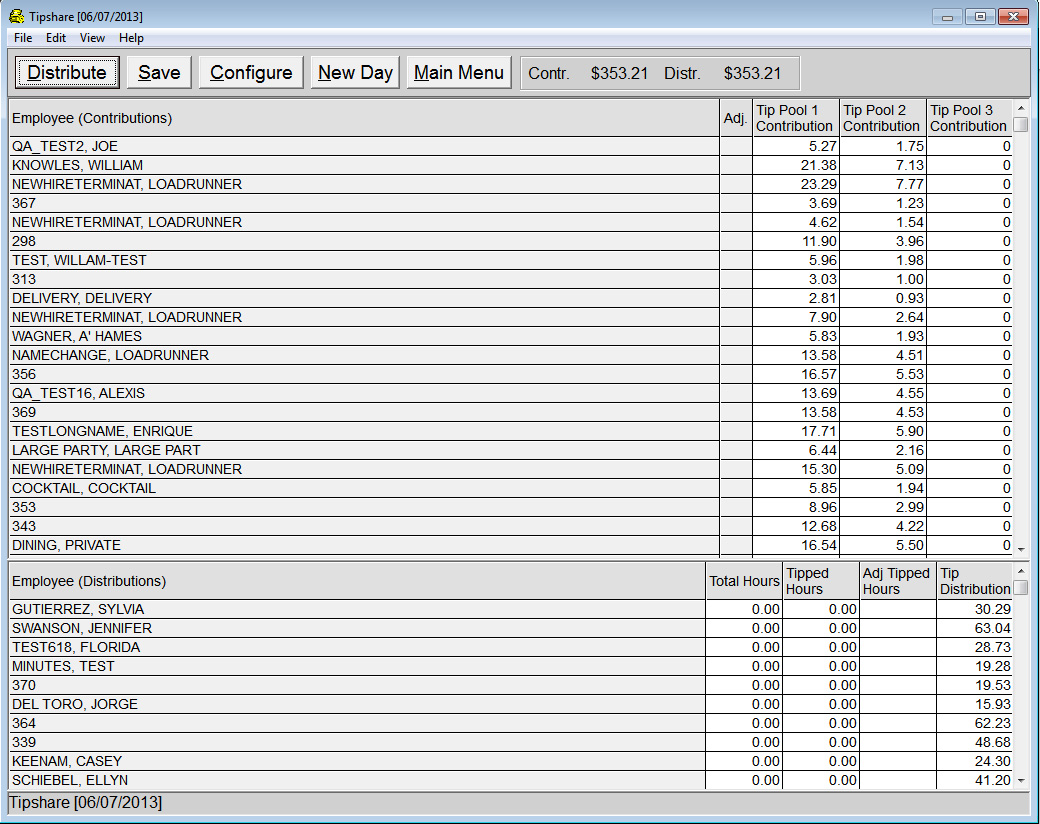
Task: Save the tipshare data
Action: pos(159,73)
